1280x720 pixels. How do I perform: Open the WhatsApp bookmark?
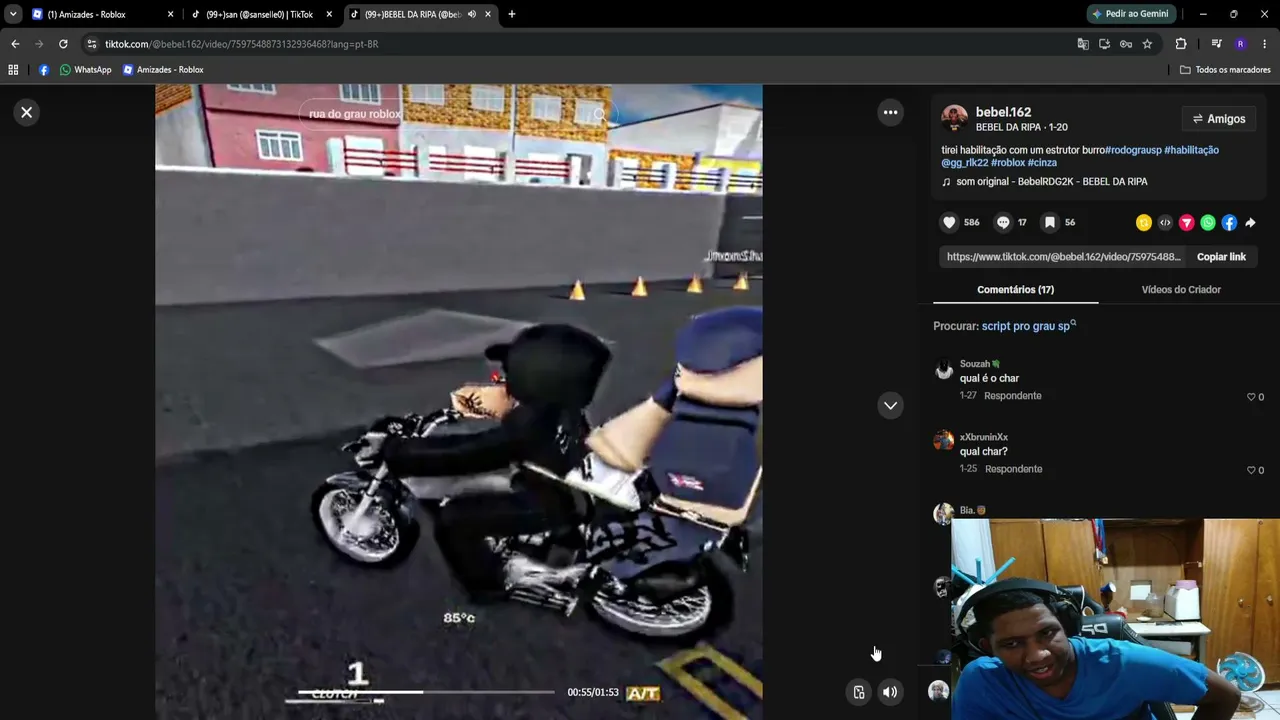tap(86, 70)
